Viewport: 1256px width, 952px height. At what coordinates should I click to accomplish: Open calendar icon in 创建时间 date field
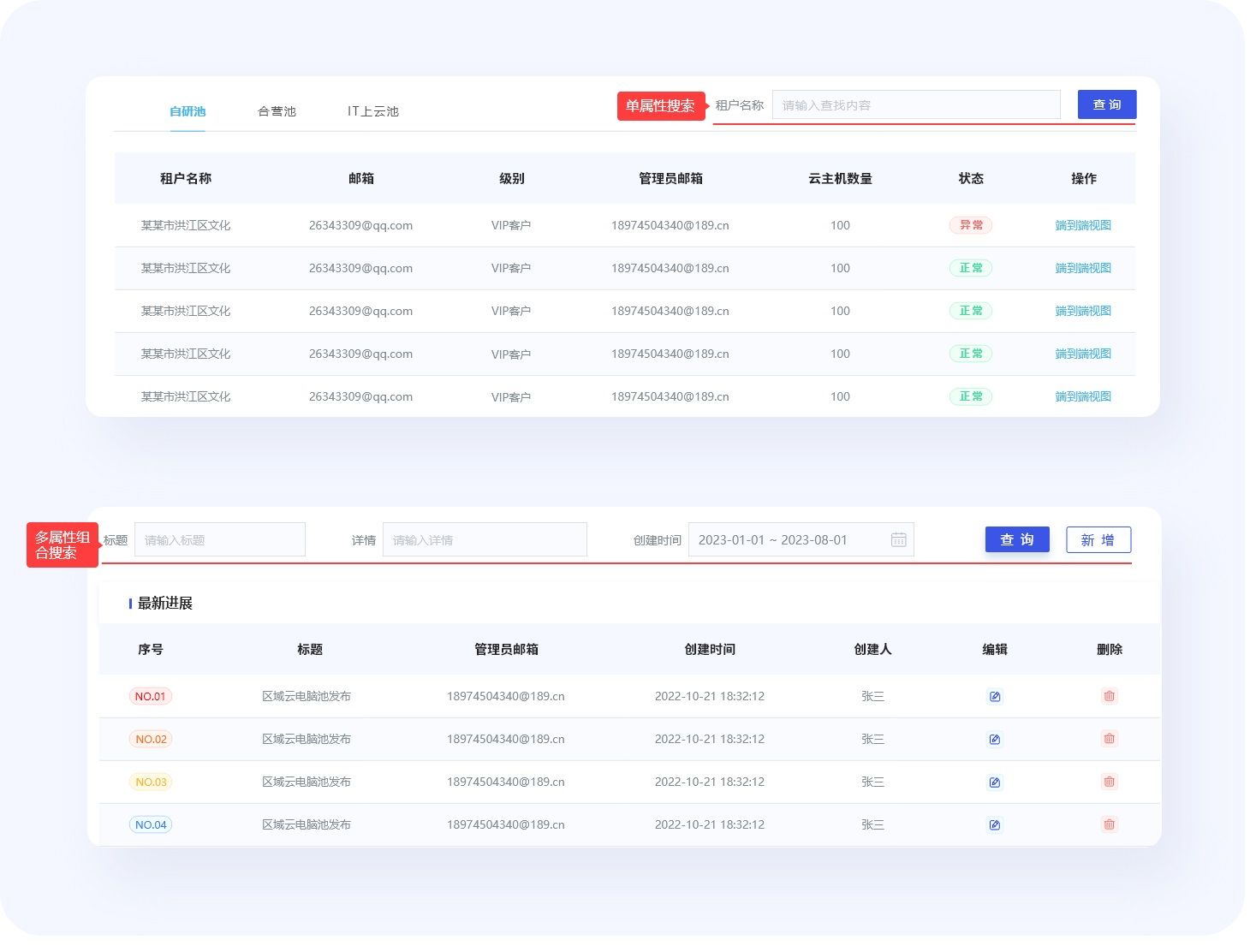click(x=898, y=540)
